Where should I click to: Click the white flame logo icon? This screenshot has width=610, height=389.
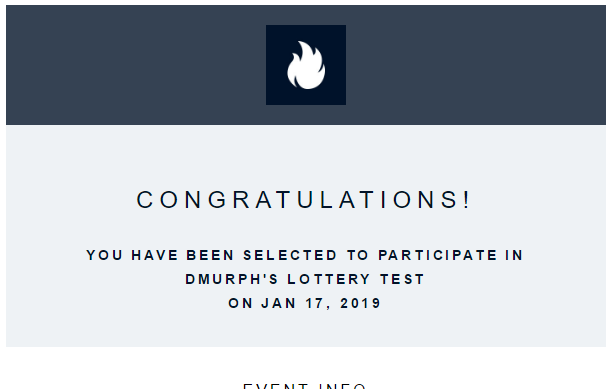click(306, 65)
